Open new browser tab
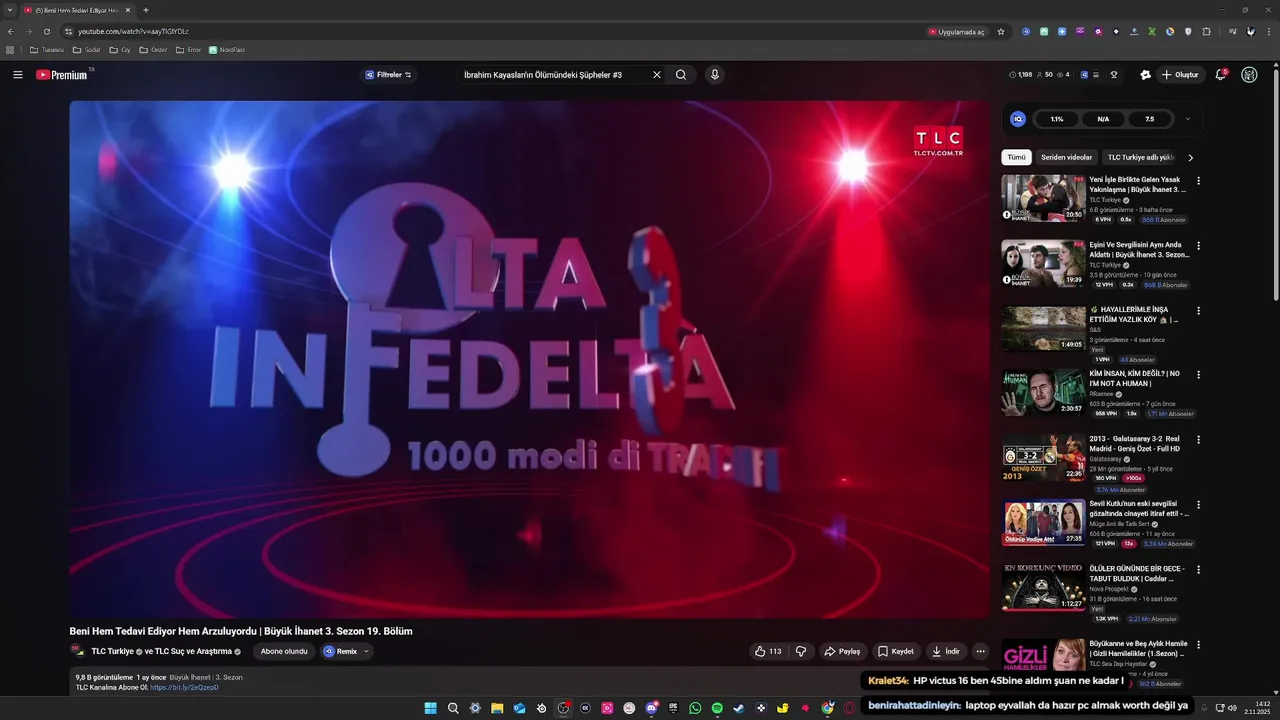Screen dimensions: 1280x720 tap(145, 10)
